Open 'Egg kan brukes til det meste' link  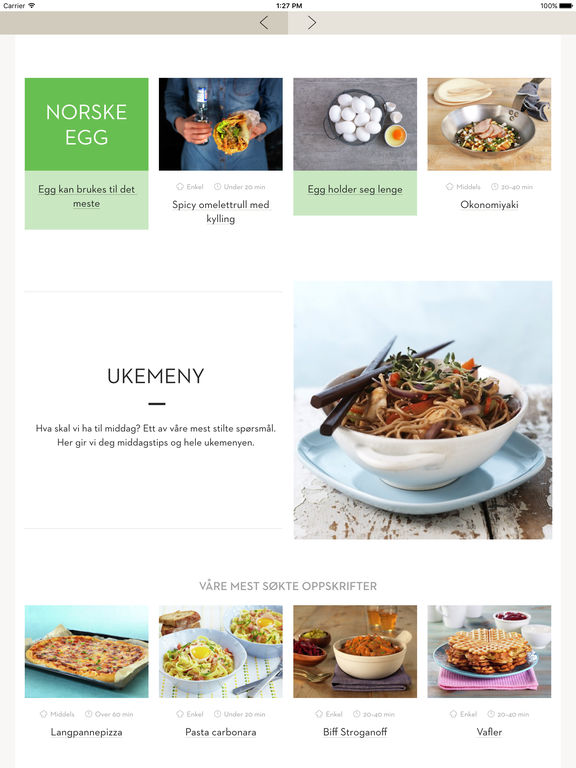(x=87, y=196)
